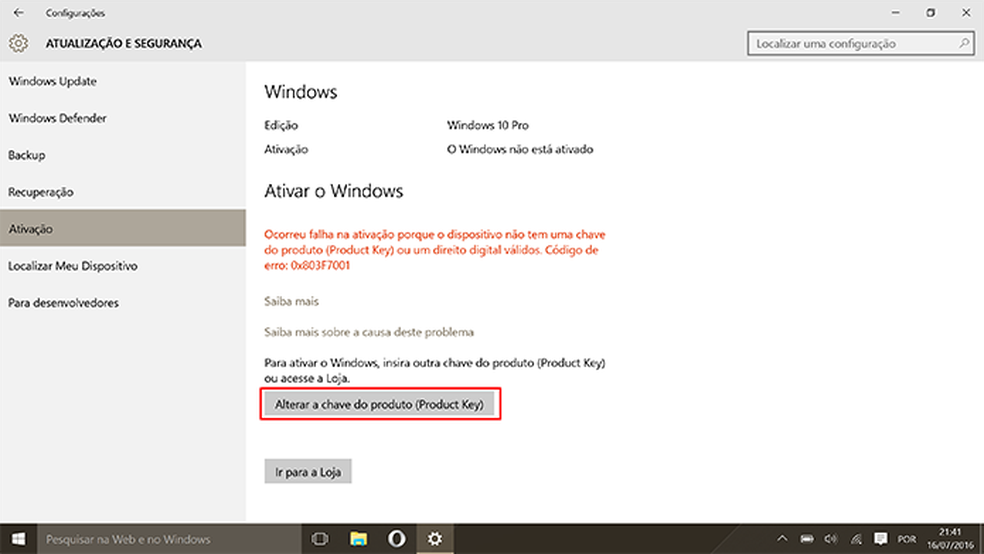Viewport: 984px width, 554px height.
Task: Launch Opera browser from the taskbar
Action: (397, 539)
